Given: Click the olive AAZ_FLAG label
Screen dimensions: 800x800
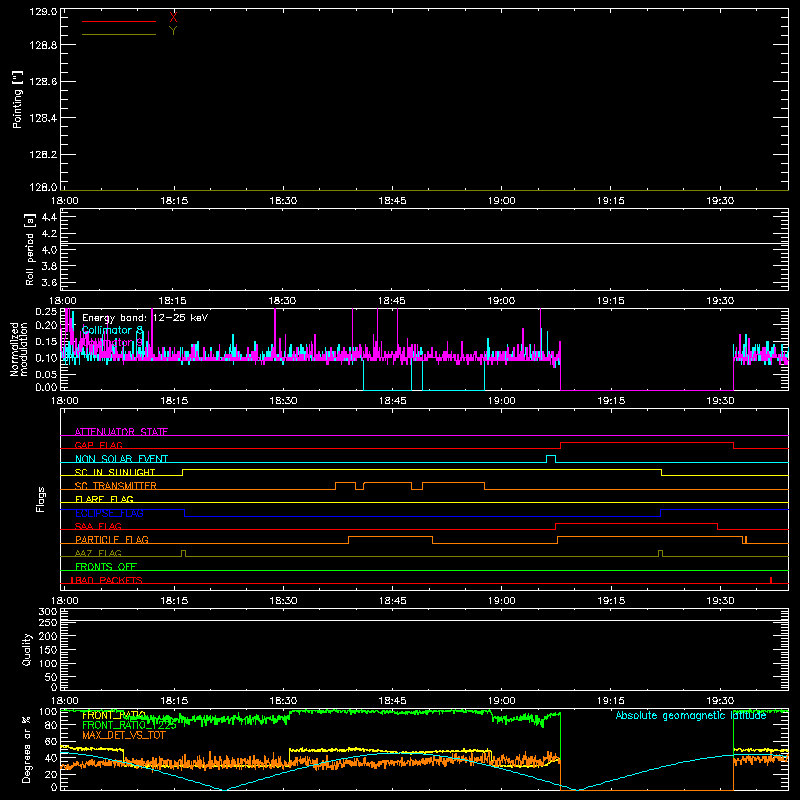Looking at the screenshot, I should click(98, 553).
